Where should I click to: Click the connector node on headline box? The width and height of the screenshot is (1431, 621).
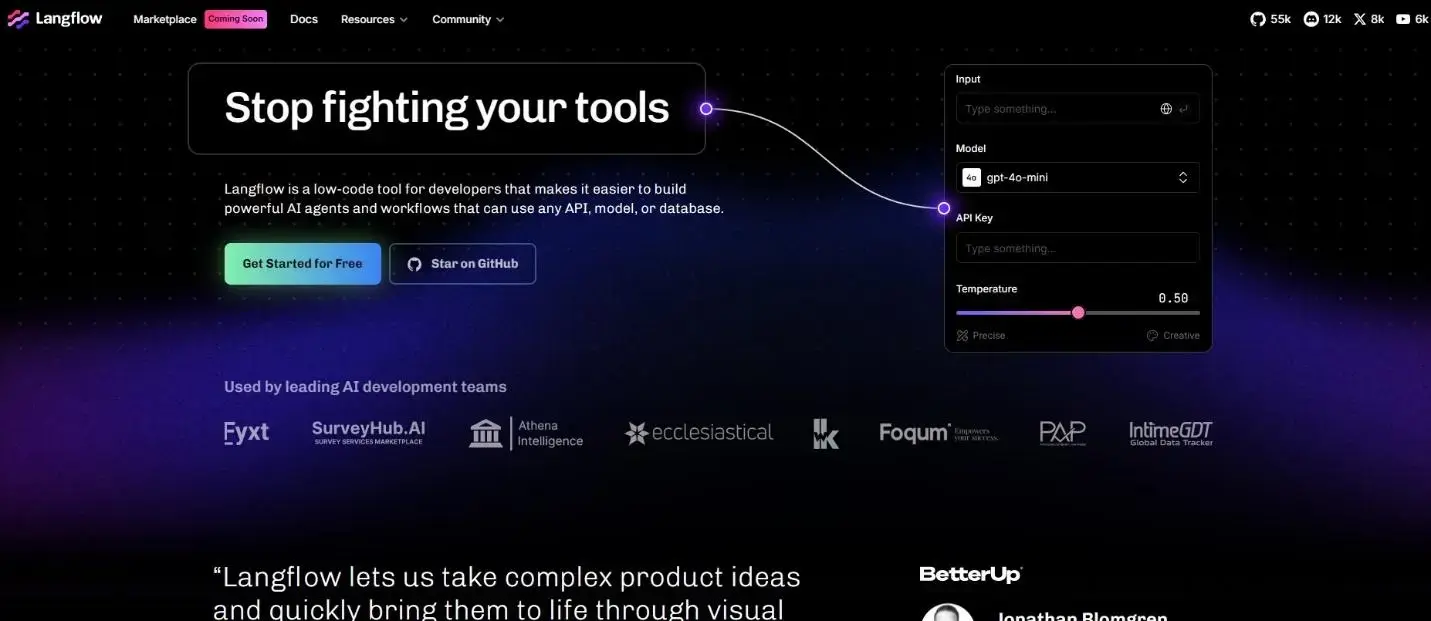coord(706,109)
